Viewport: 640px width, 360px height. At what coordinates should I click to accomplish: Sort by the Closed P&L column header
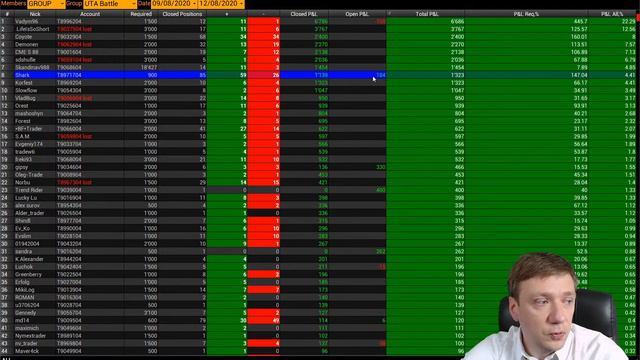(304, 14)
